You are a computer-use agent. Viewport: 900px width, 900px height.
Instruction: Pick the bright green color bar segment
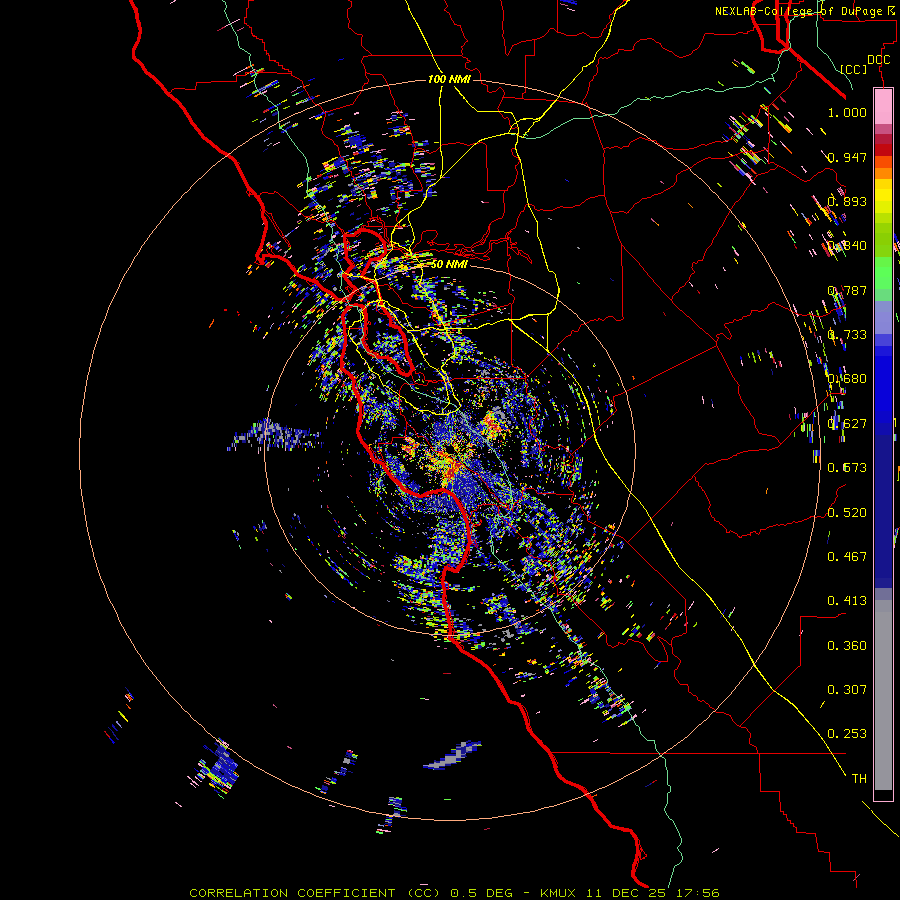(x=883, y=273)
